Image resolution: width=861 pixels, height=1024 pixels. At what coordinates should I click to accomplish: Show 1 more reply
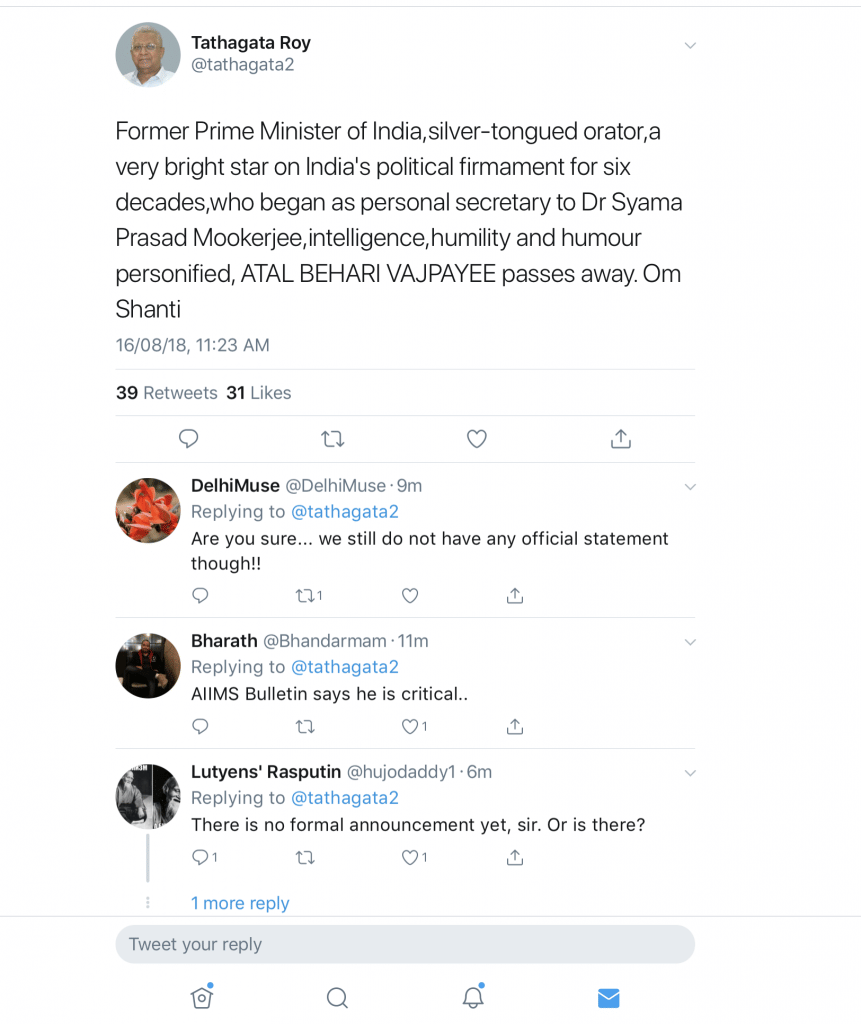click(x=240, y=903)
